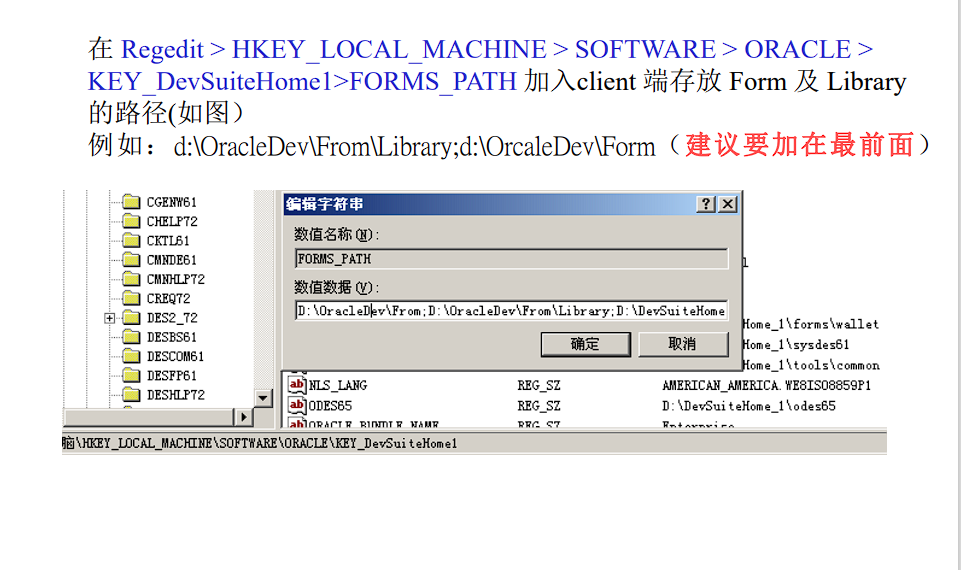Click the FORMS_PATH value name field
The width and height of the screenshot is (961, 570).
pyautogui.click(x=511, y=259)
